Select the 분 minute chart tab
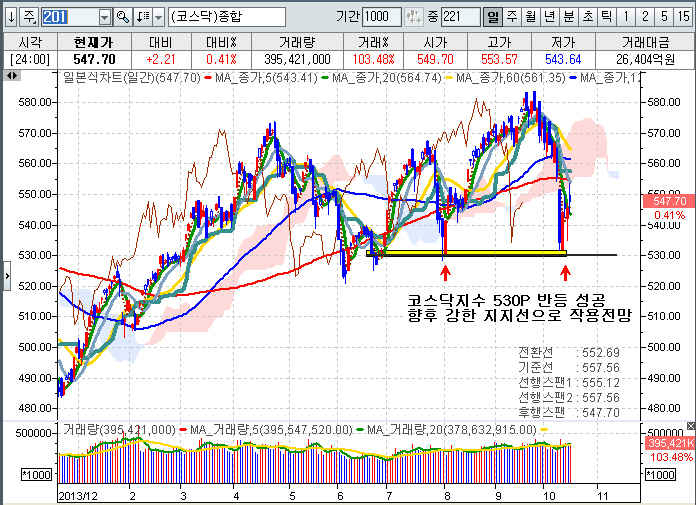The height and width of the screenshot is (505, 696). (x=568, y=17)
